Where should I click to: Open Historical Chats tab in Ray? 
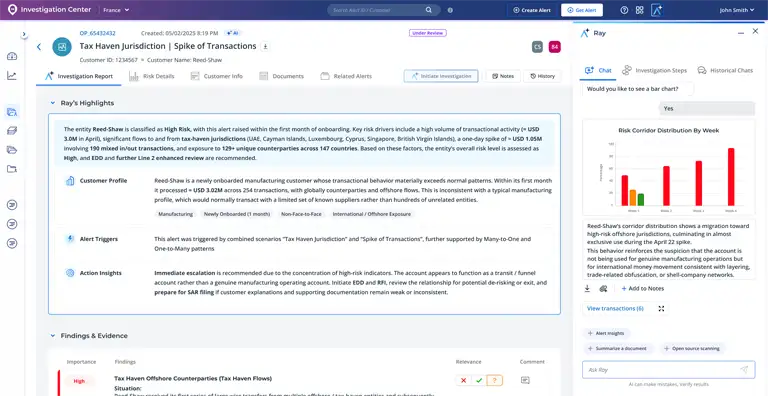725,71
